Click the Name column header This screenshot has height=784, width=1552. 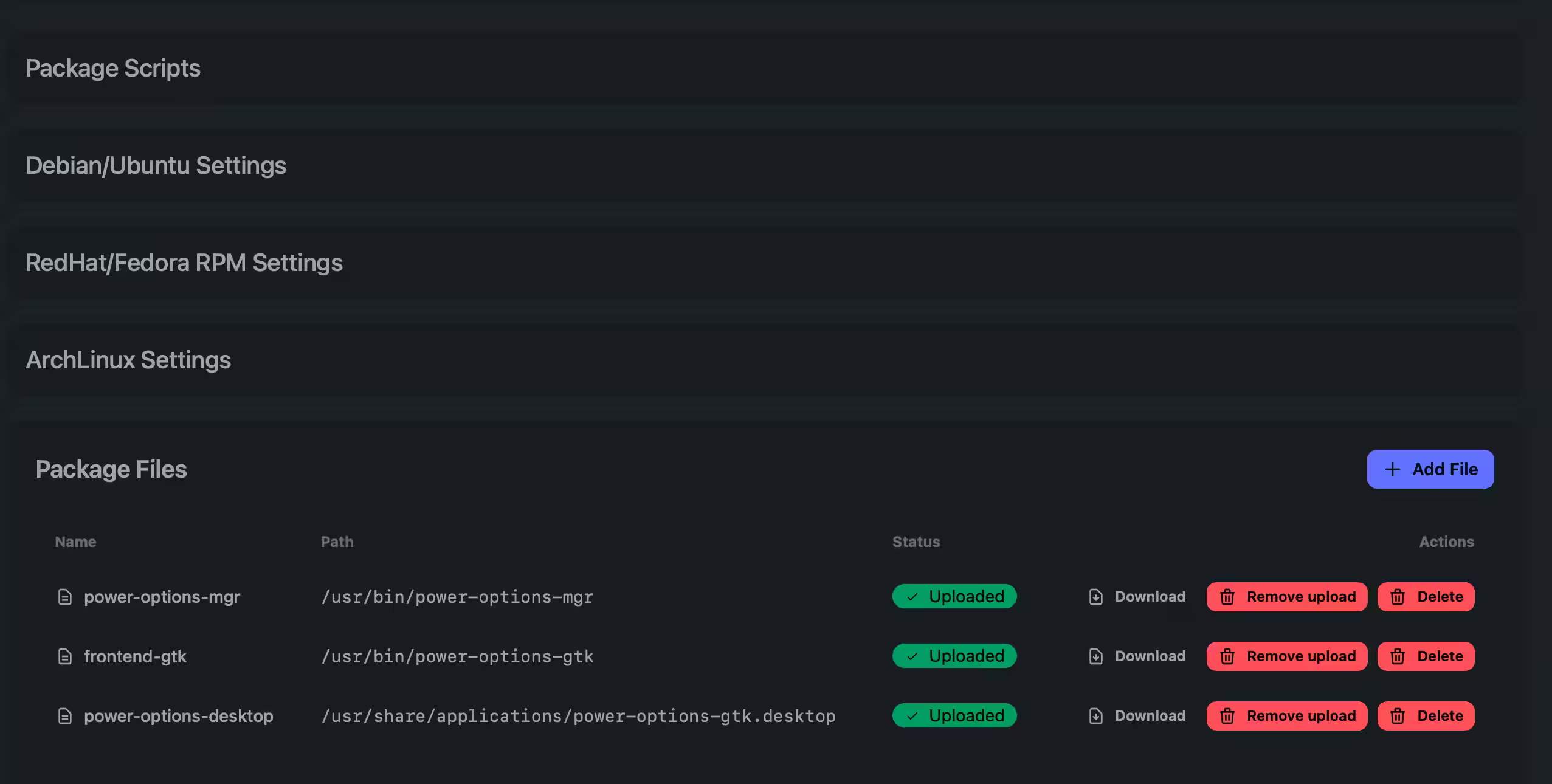pos(75,542)
